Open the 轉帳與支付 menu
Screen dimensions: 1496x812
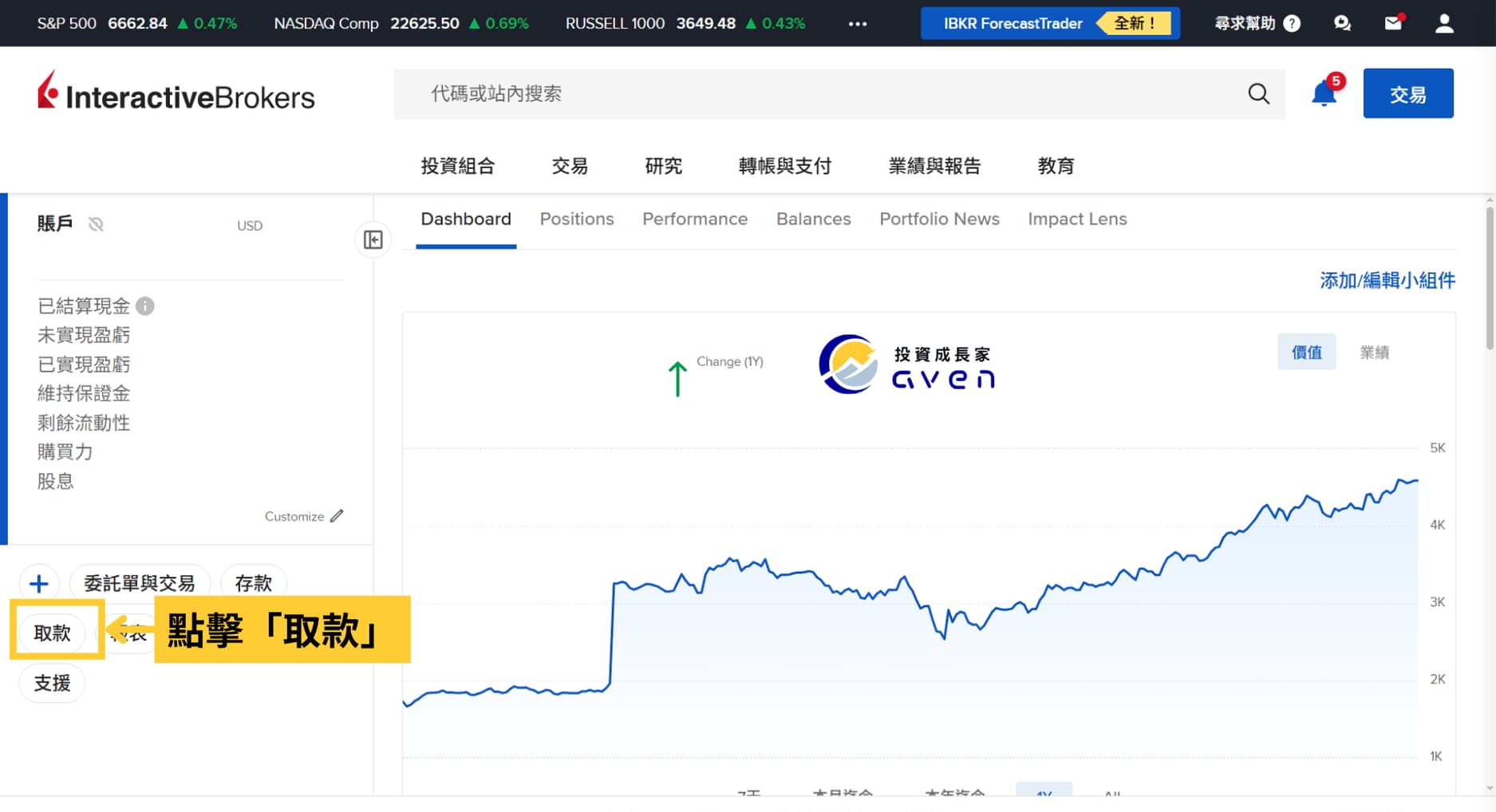[x=784, y=166]
